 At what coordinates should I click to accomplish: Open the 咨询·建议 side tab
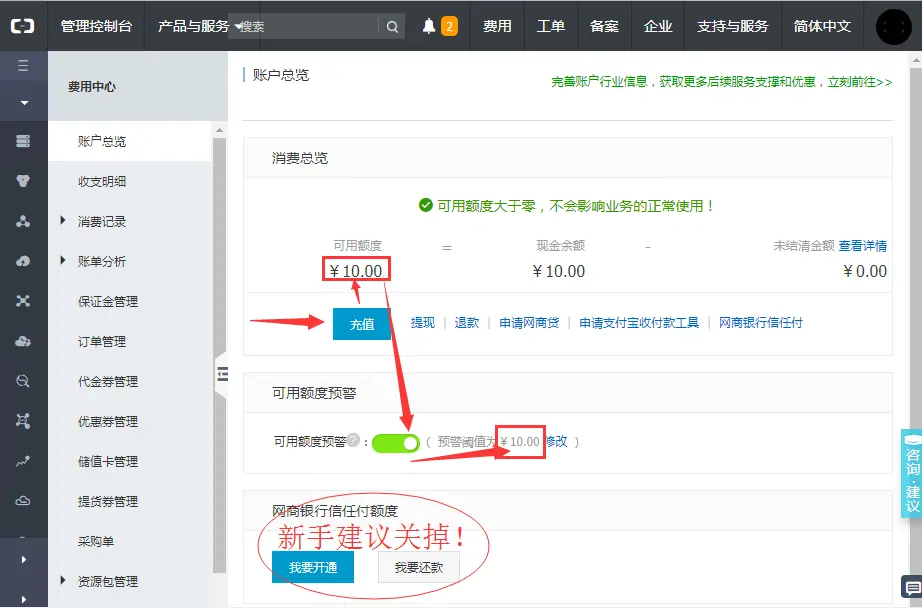(x=911, y=473)
